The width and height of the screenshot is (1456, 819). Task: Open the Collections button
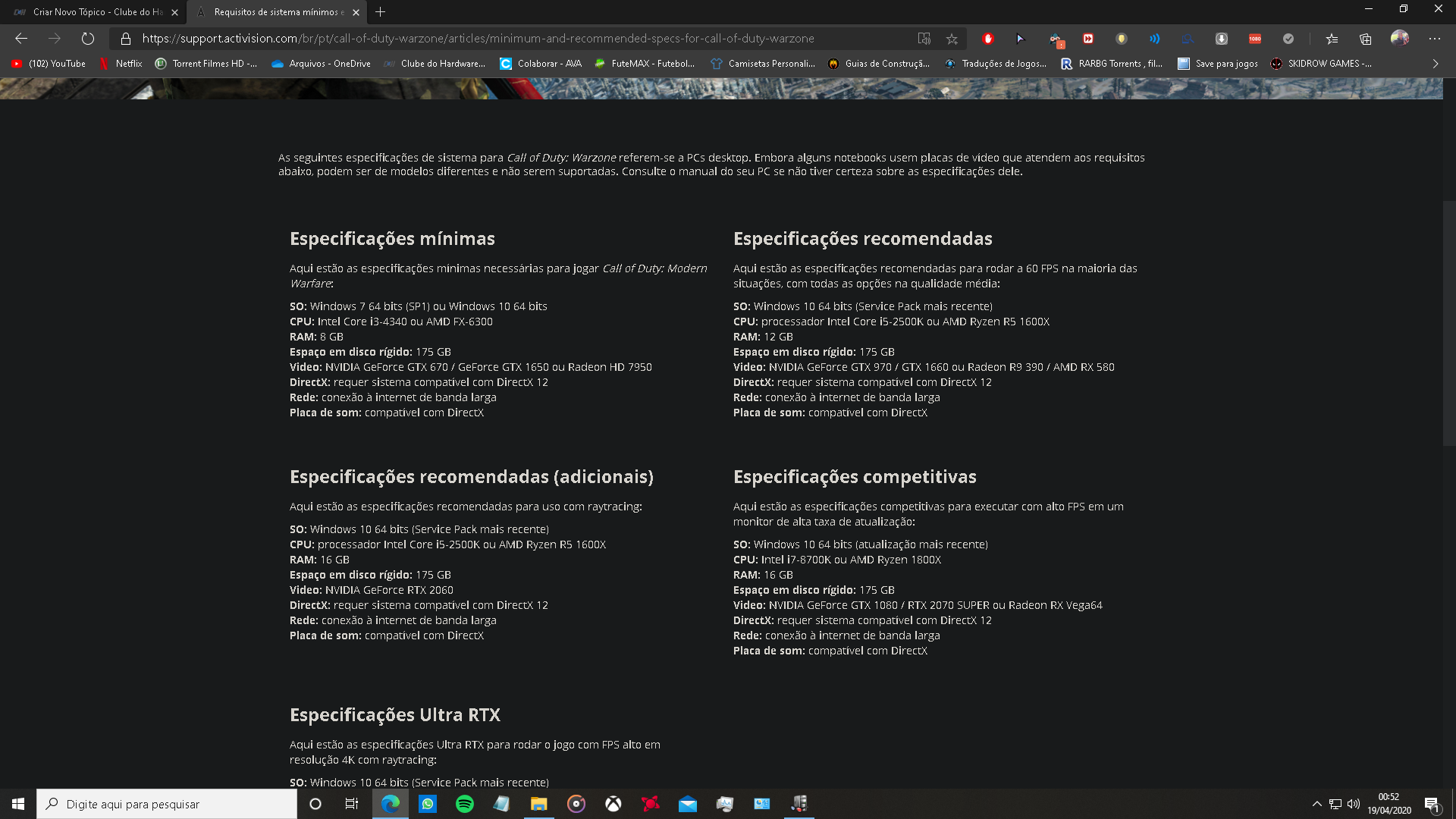[1366, 39]
